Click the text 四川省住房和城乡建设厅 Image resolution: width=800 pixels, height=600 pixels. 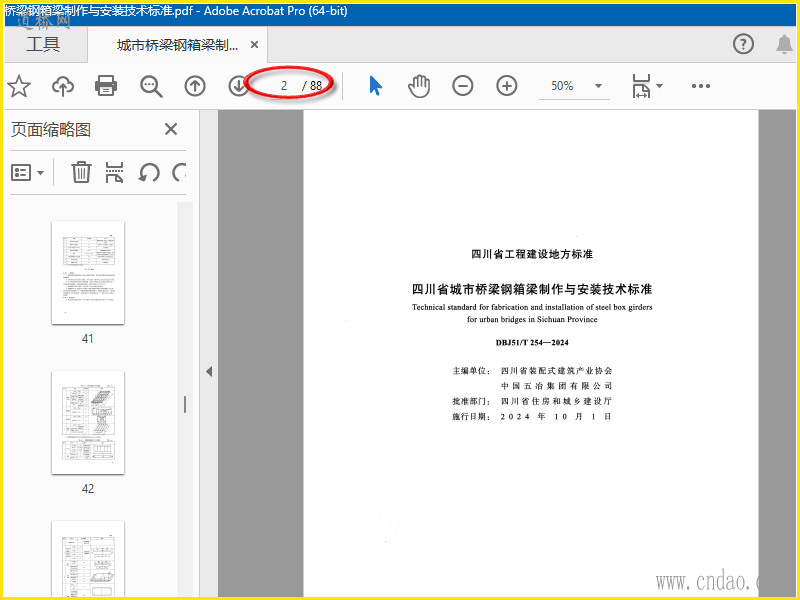click(556, 401)
